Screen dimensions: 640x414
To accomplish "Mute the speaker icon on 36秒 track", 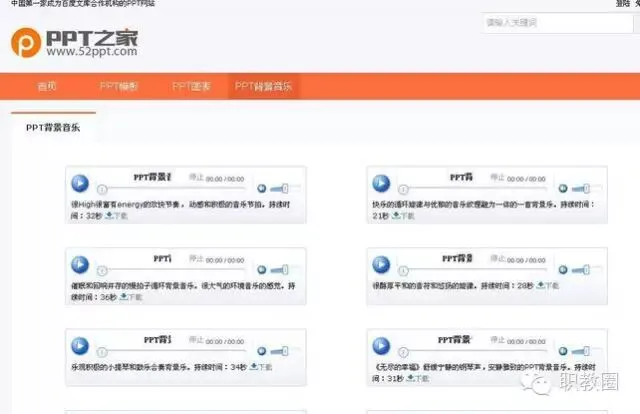I will coord(262,269).
